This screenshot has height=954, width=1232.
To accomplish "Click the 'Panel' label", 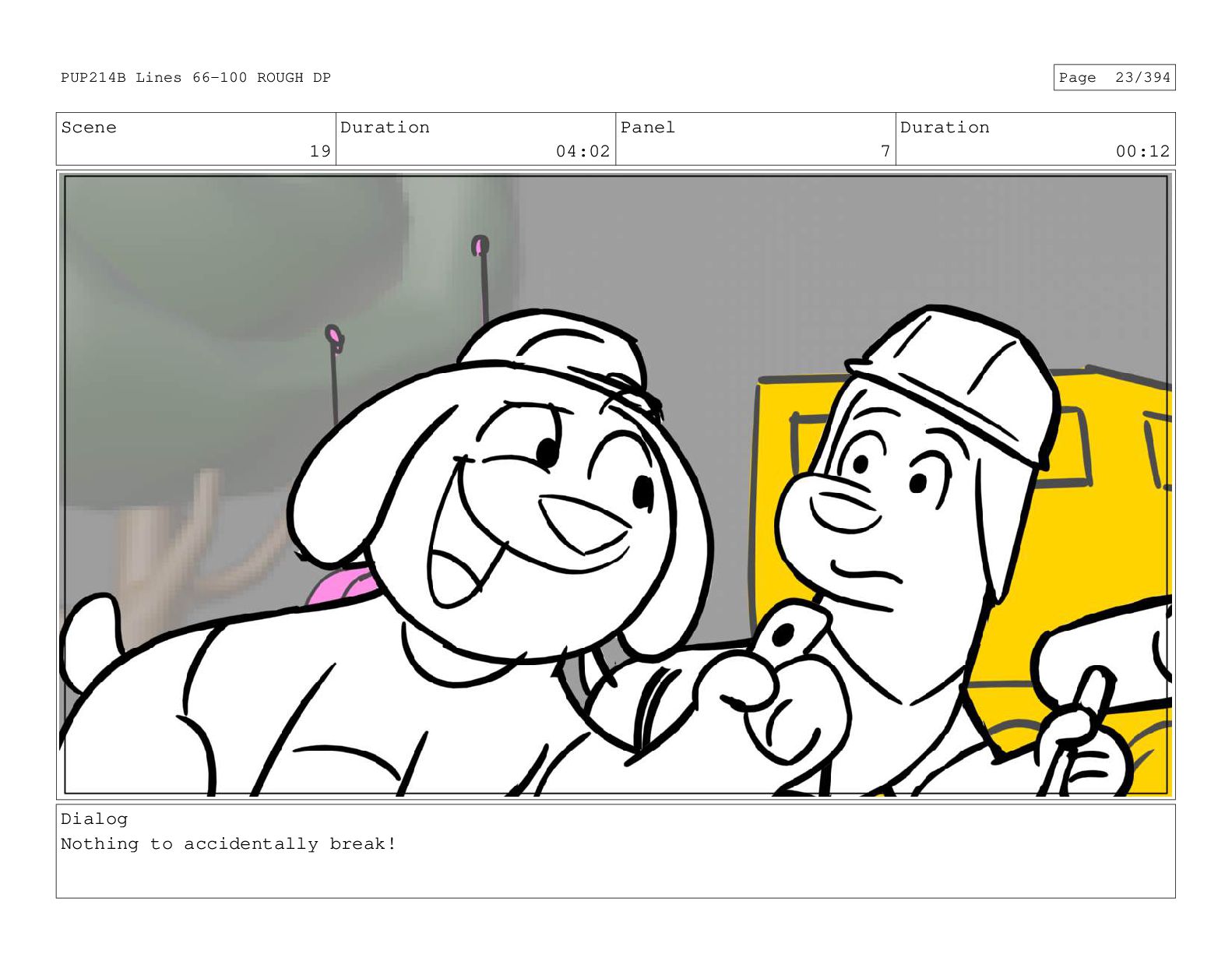I will 648,128.
